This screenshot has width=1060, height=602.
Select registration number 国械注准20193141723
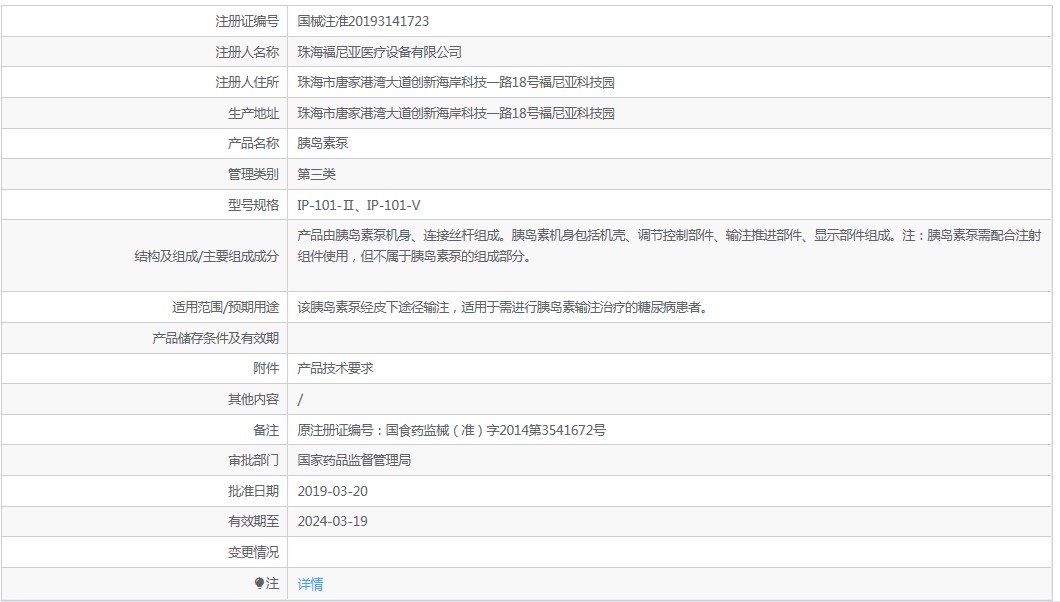click(x=363, y=22)
